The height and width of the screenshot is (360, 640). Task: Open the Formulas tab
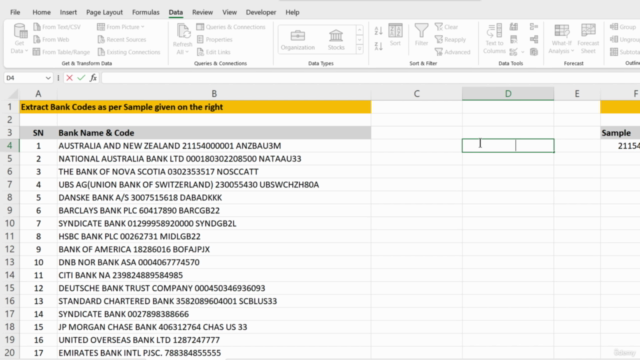(146, 12)
